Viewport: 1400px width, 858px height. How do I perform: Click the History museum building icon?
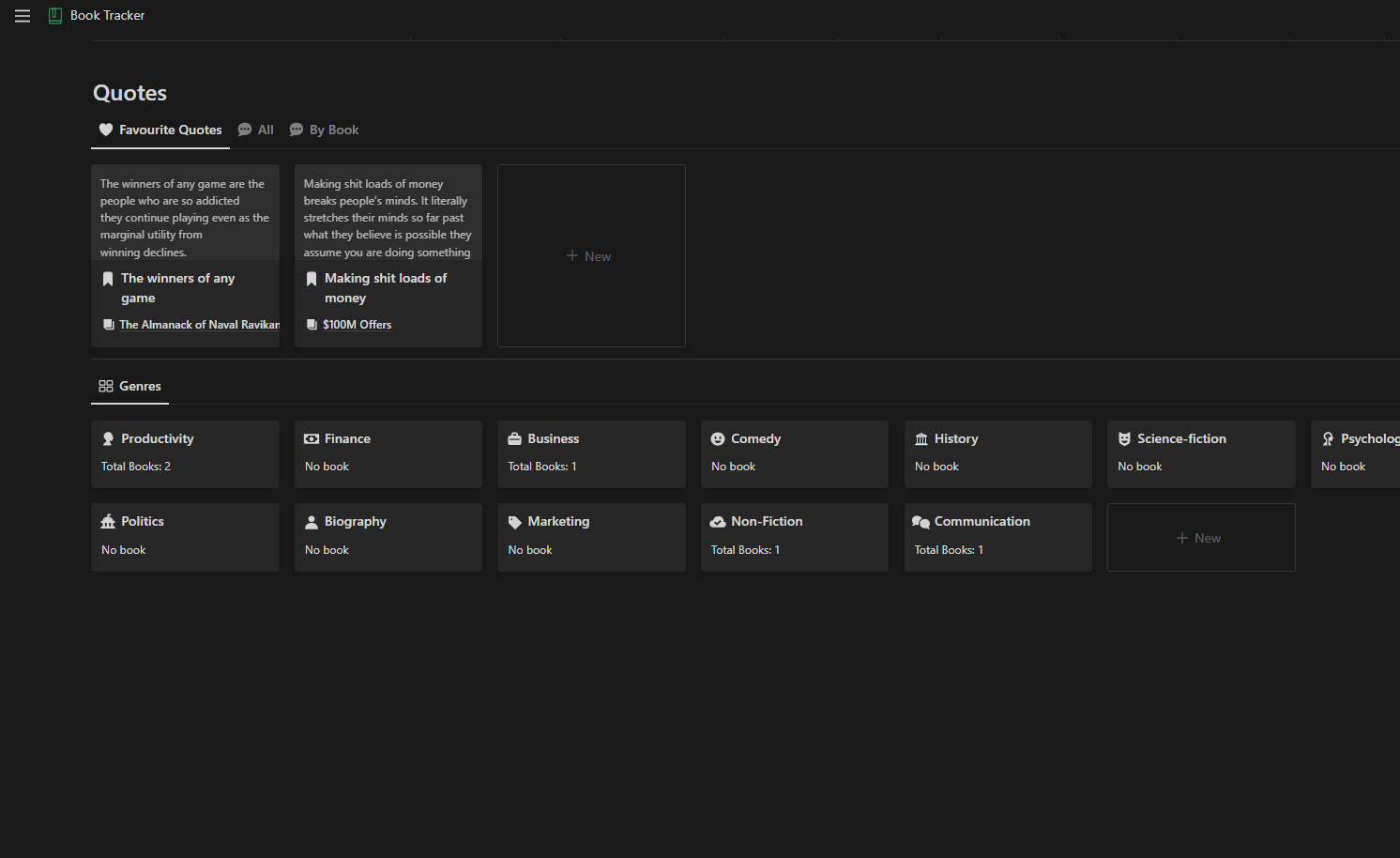point(921,439)
